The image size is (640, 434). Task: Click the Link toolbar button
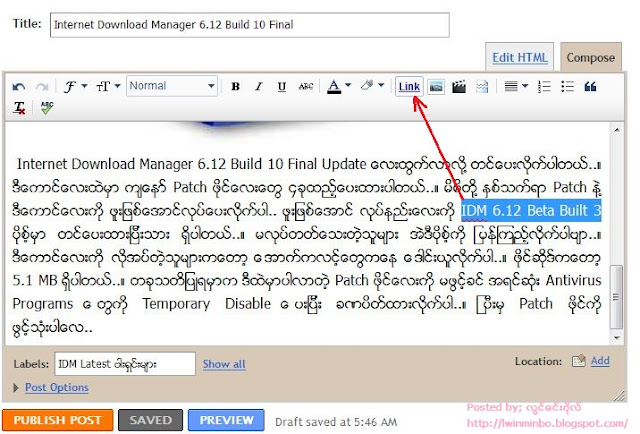pyautogui.click(x=409, y=87)
